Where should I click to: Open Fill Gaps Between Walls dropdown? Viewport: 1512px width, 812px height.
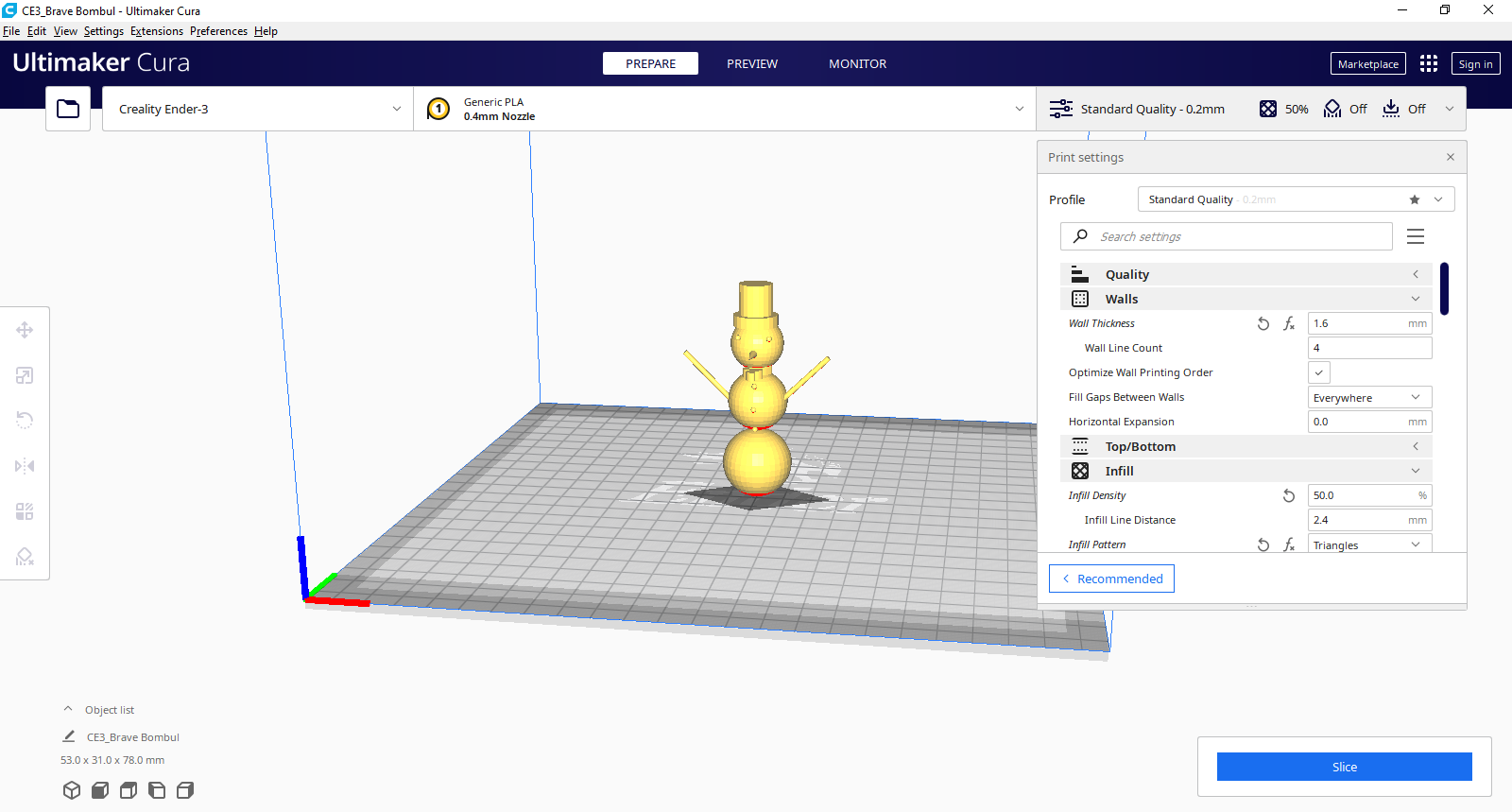1370,397
